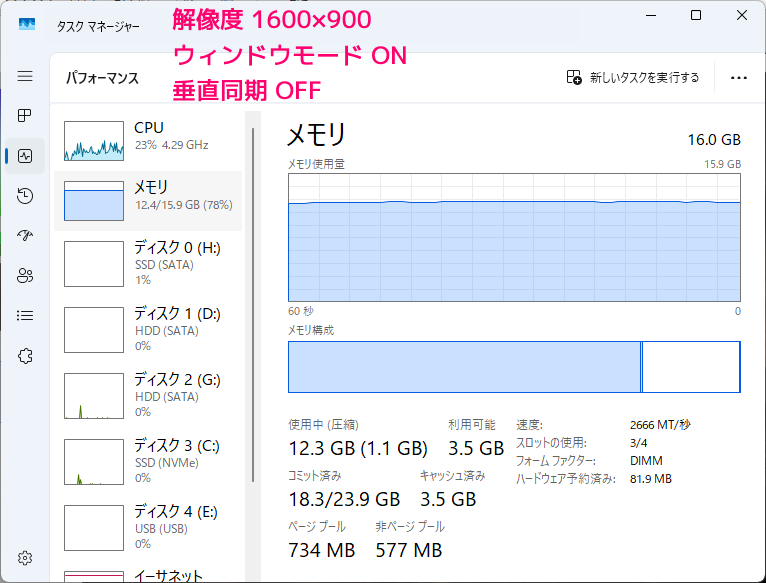This screenshot has width=766, height=583.
Task: Click the メモリ構成 composition bar
Action: (514, 367)
